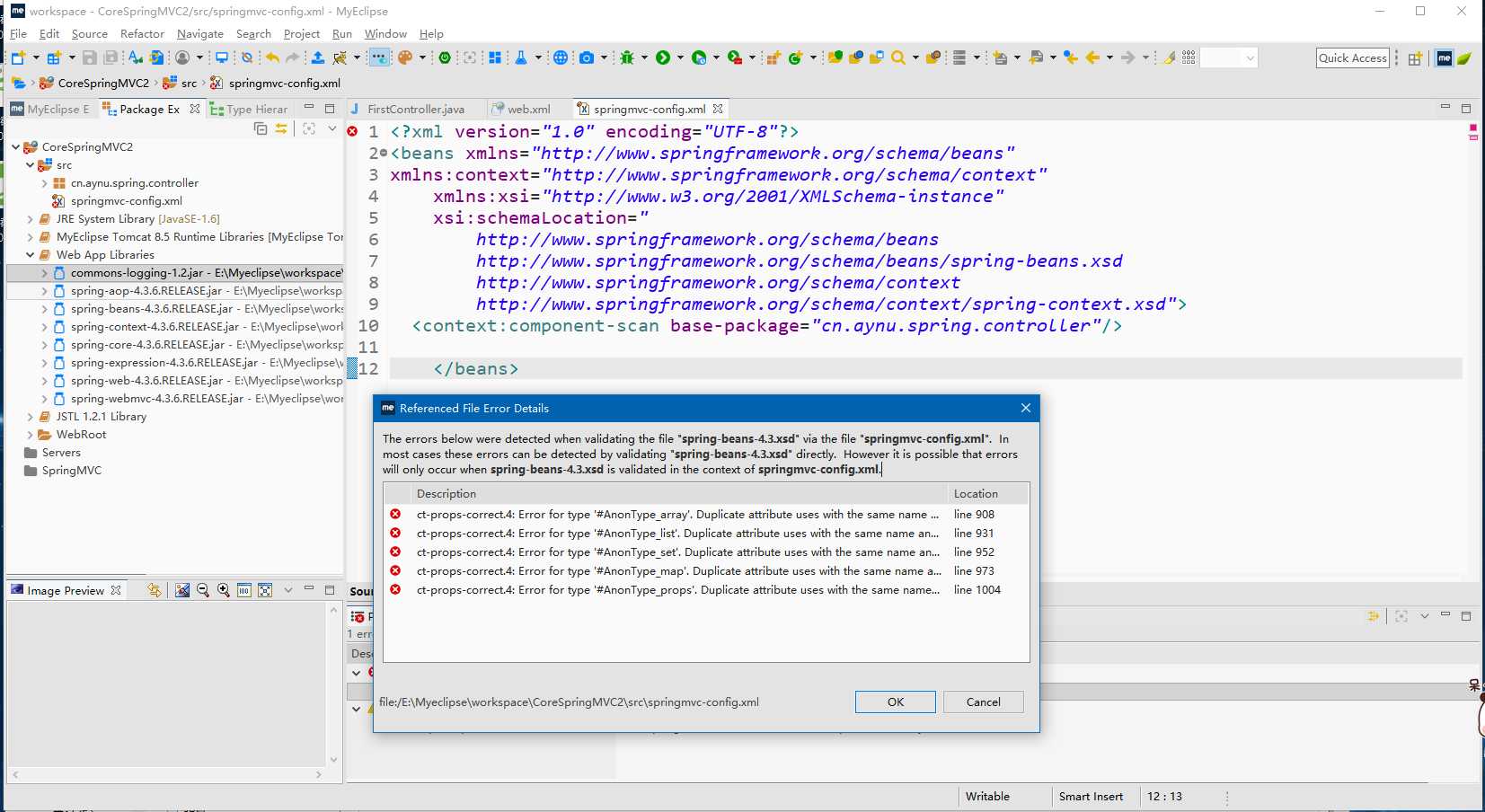1485x812 pixels.
Task: Collapse the CoreSpringMVC2 project node
Action: (15, 146)
